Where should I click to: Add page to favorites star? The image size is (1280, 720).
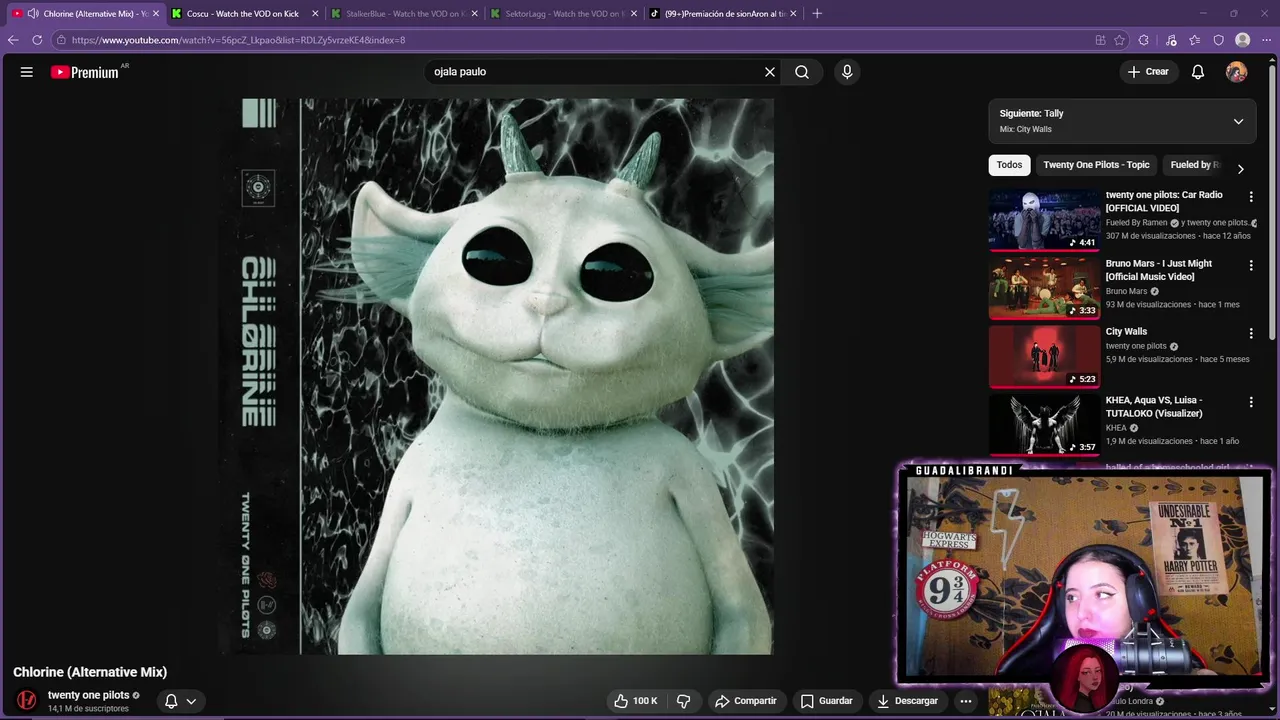[1119, 40]
